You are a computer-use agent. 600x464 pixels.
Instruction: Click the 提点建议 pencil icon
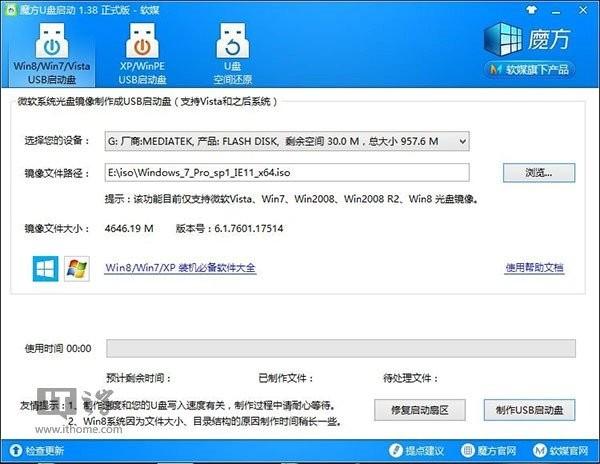click(396, 451)
